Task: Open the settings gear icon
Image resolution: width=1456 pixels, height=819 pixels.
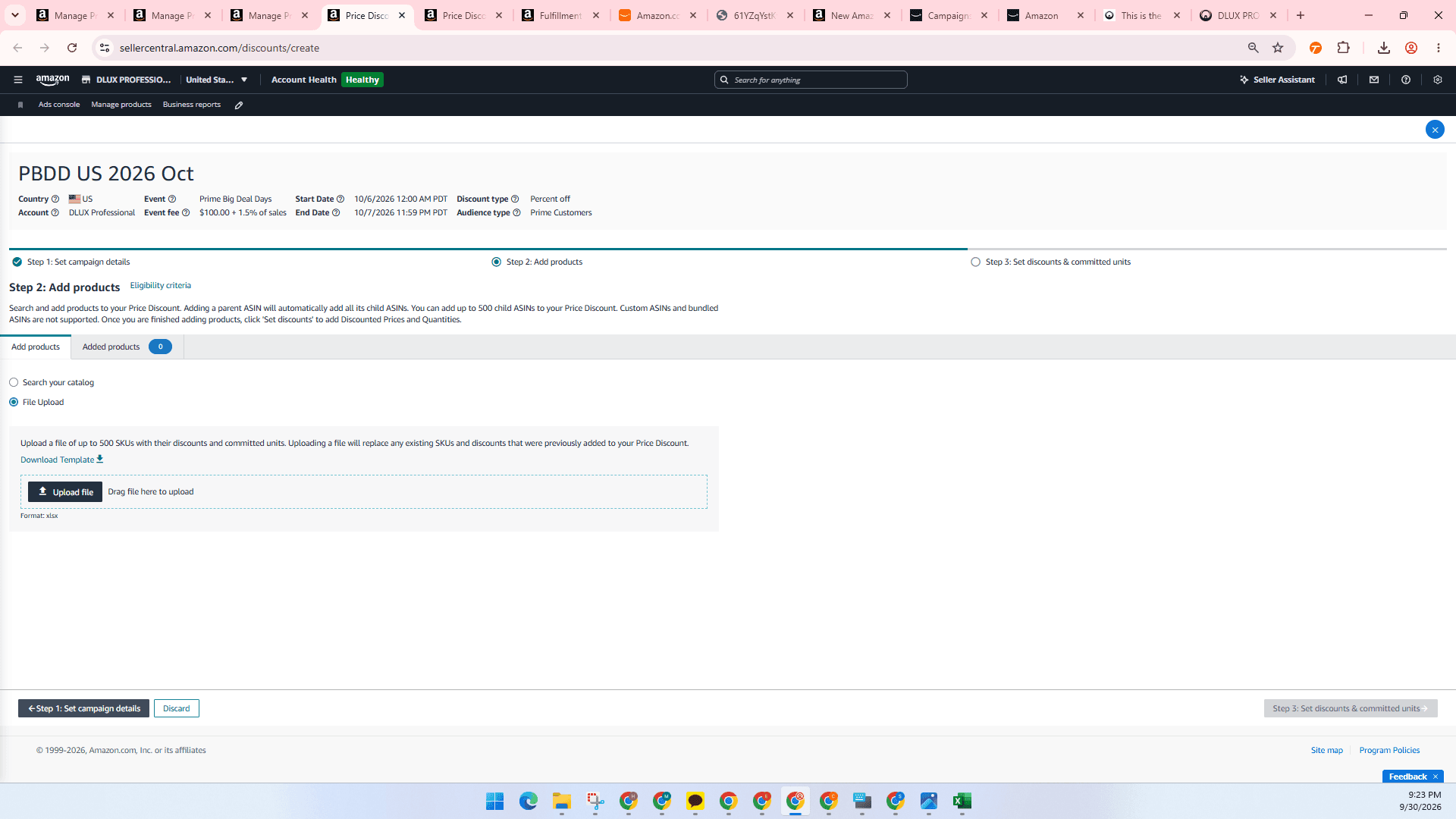Action: click(1438, 80)
